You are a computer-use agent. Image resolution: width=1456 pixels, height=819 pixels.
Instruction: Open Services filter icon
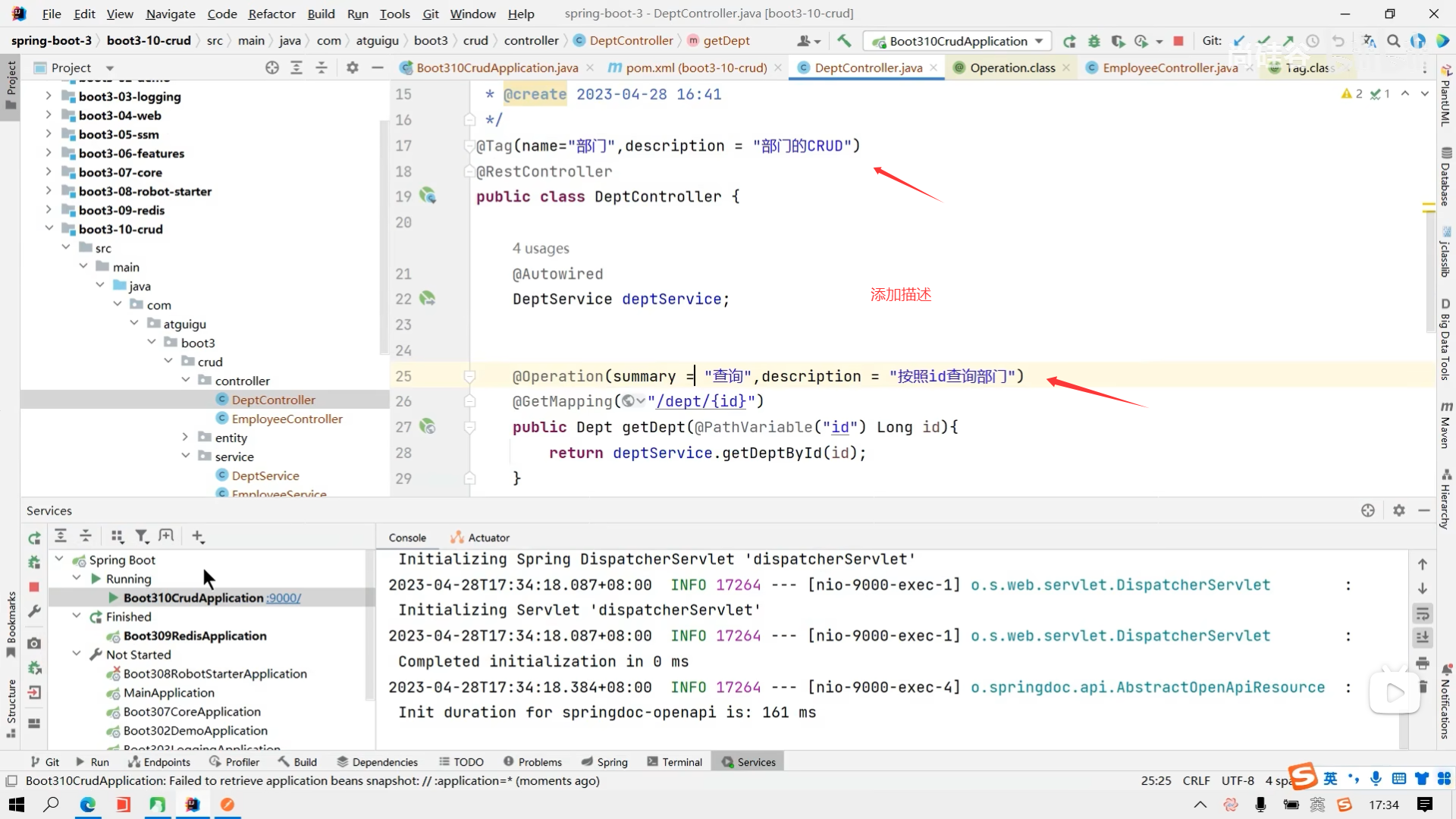pos(142,537)
